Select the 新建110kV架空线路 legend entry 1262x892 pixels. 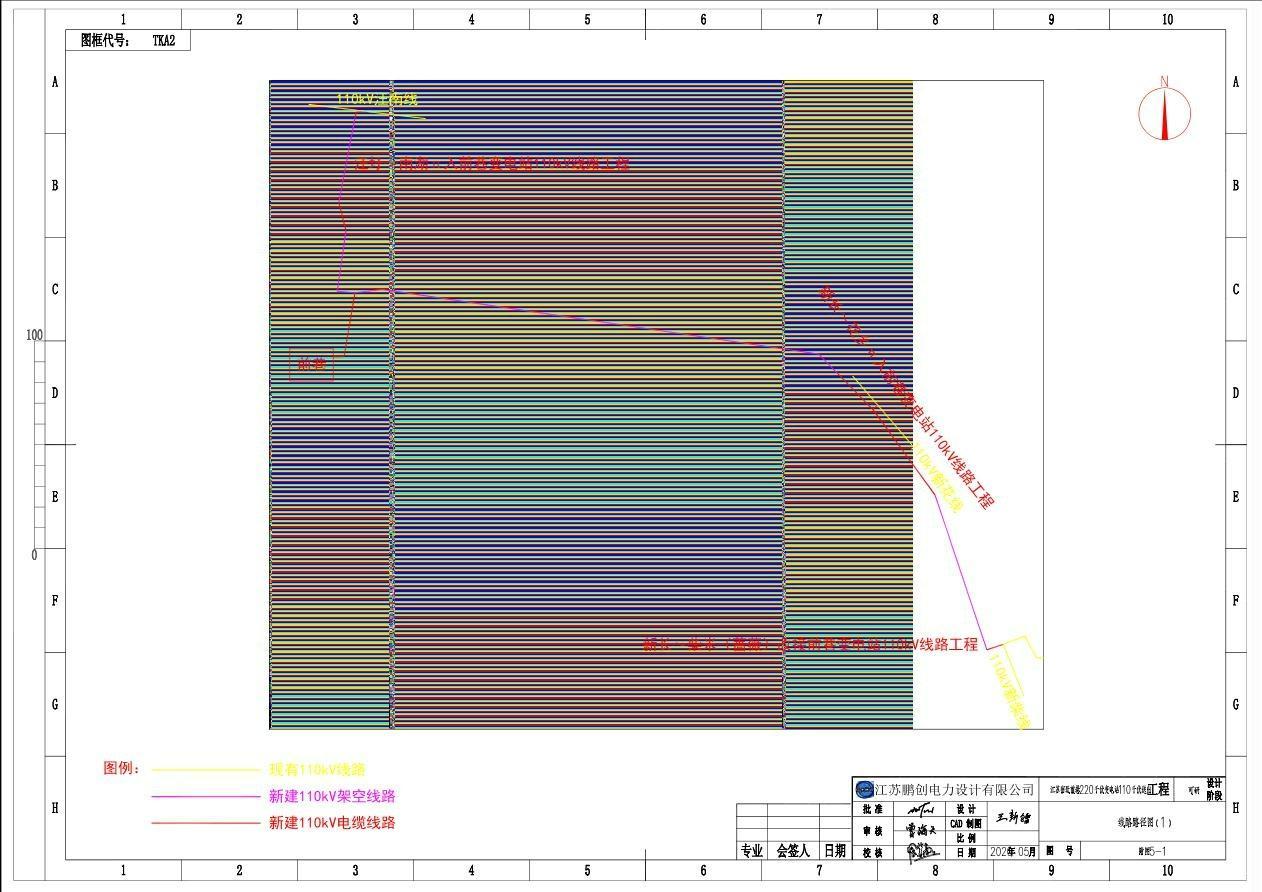coord(332,796)
